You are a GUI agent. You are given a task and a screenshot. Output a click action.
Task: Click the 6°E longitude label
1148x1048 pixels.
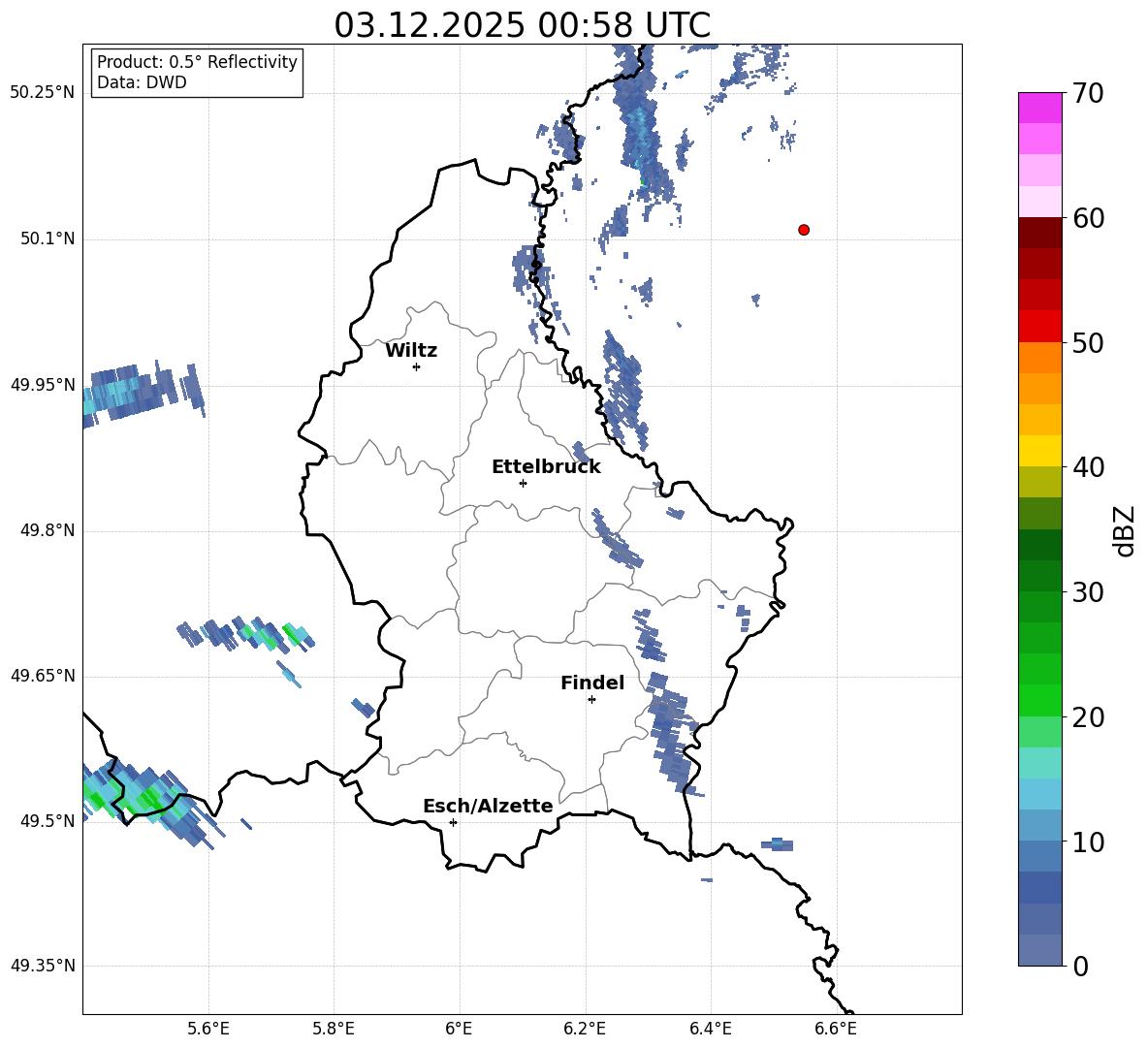[x=459, y=1029]
